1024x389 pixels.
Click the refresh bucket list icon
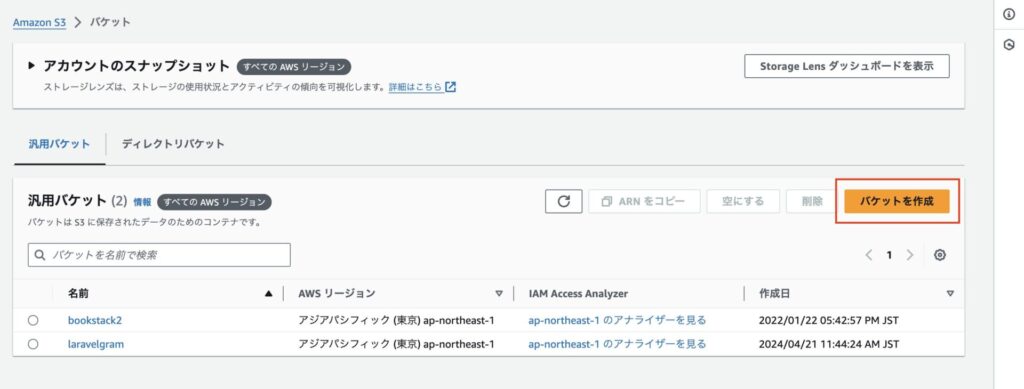coord(564,201)
